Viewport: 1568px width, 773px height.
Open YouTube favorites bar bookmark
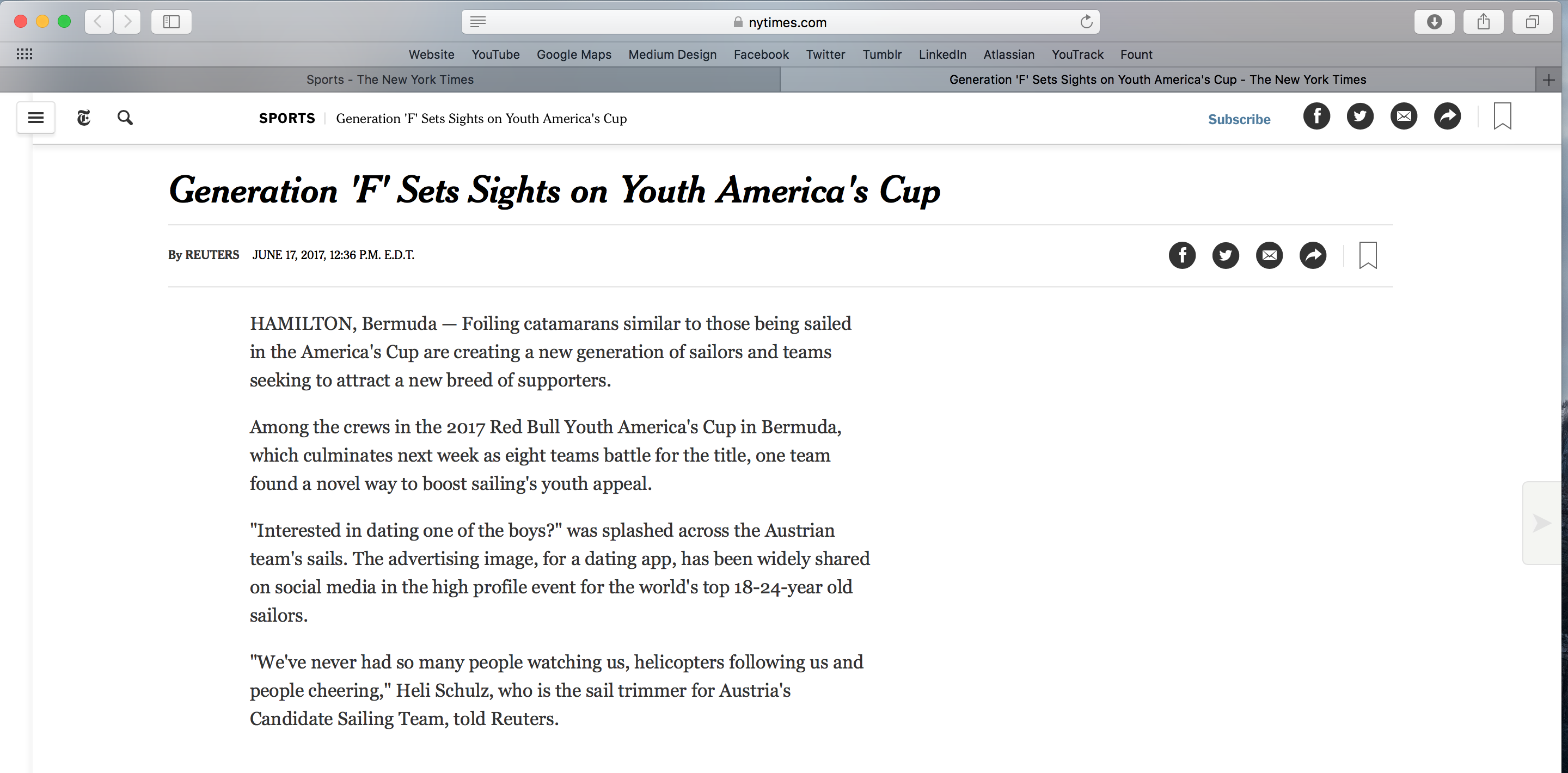pyautogui.click(x=495, y=55)
